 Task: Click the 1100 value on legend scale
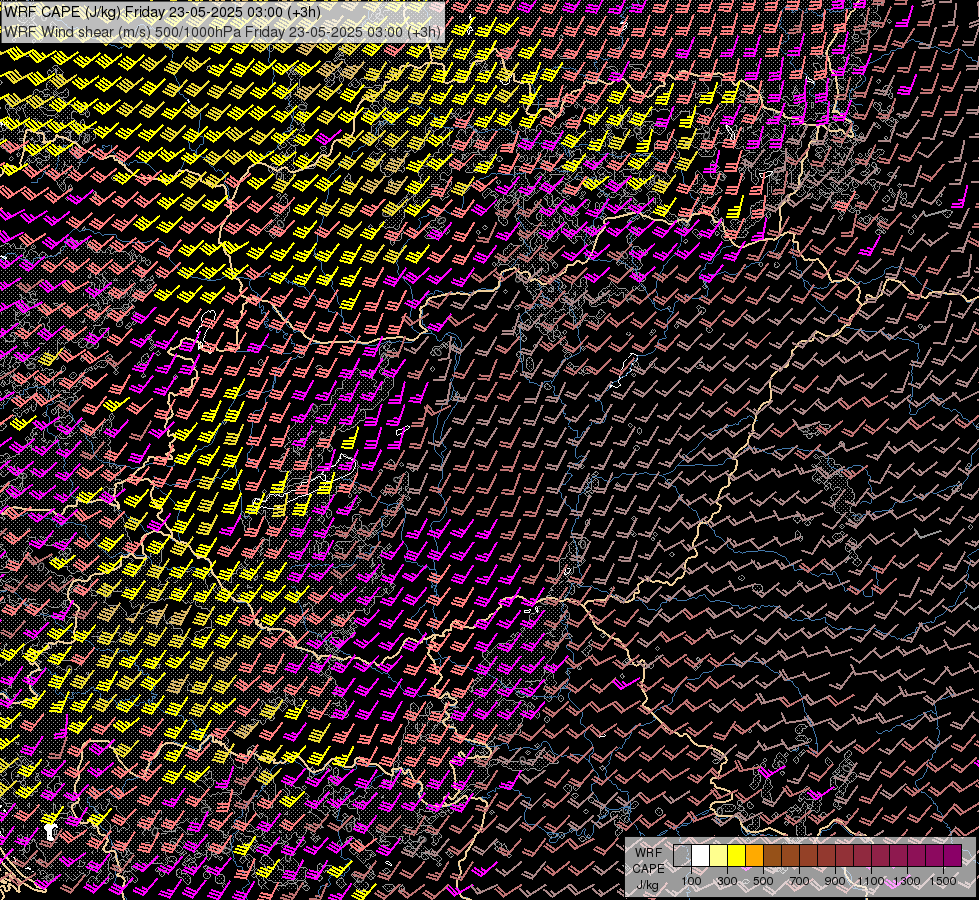point(871,881)
